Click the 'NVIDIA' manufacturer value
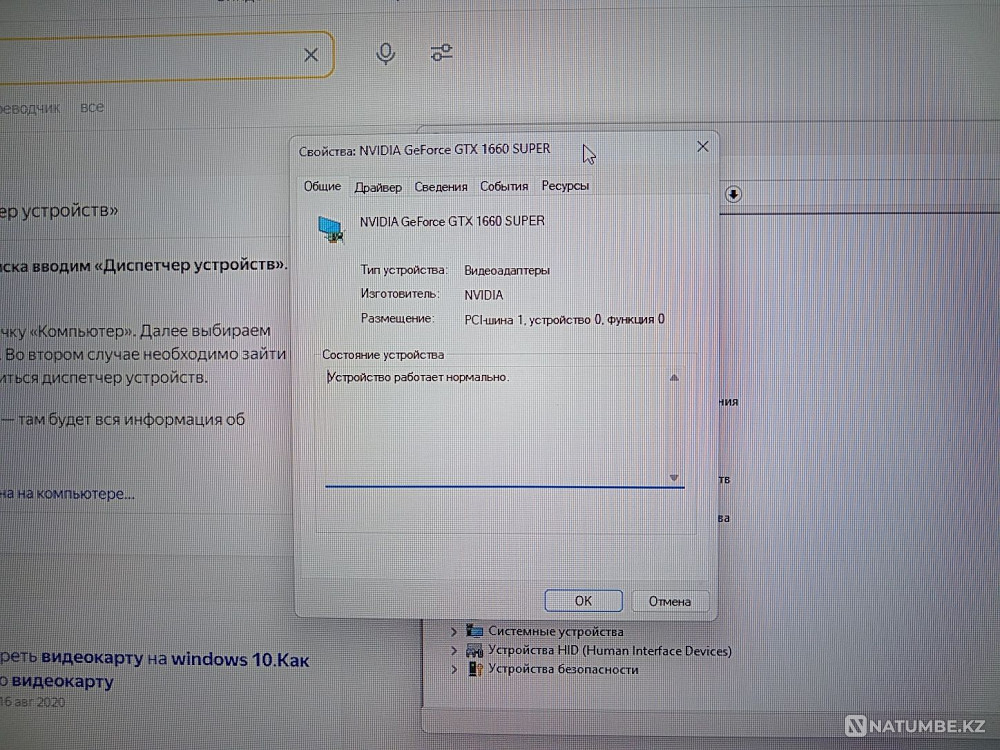1000x750 pixels. coord(483,295)
